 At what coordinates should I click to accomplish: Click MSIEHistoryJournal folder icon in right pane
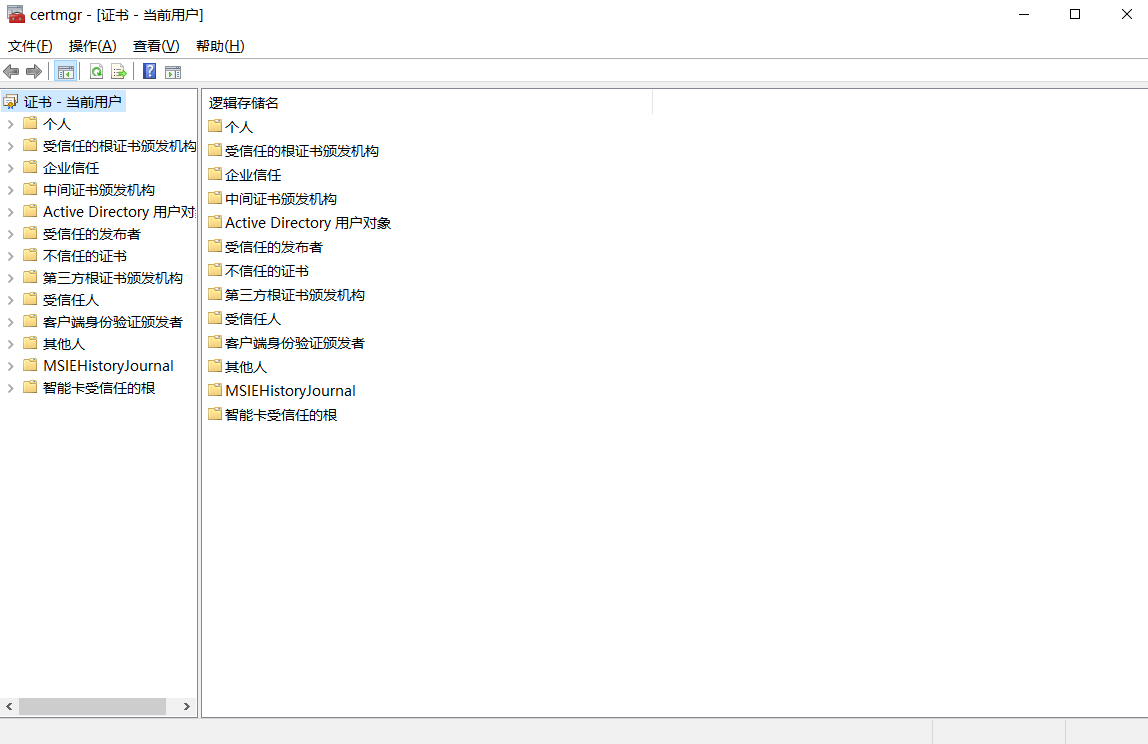click(x=215, y=390)
